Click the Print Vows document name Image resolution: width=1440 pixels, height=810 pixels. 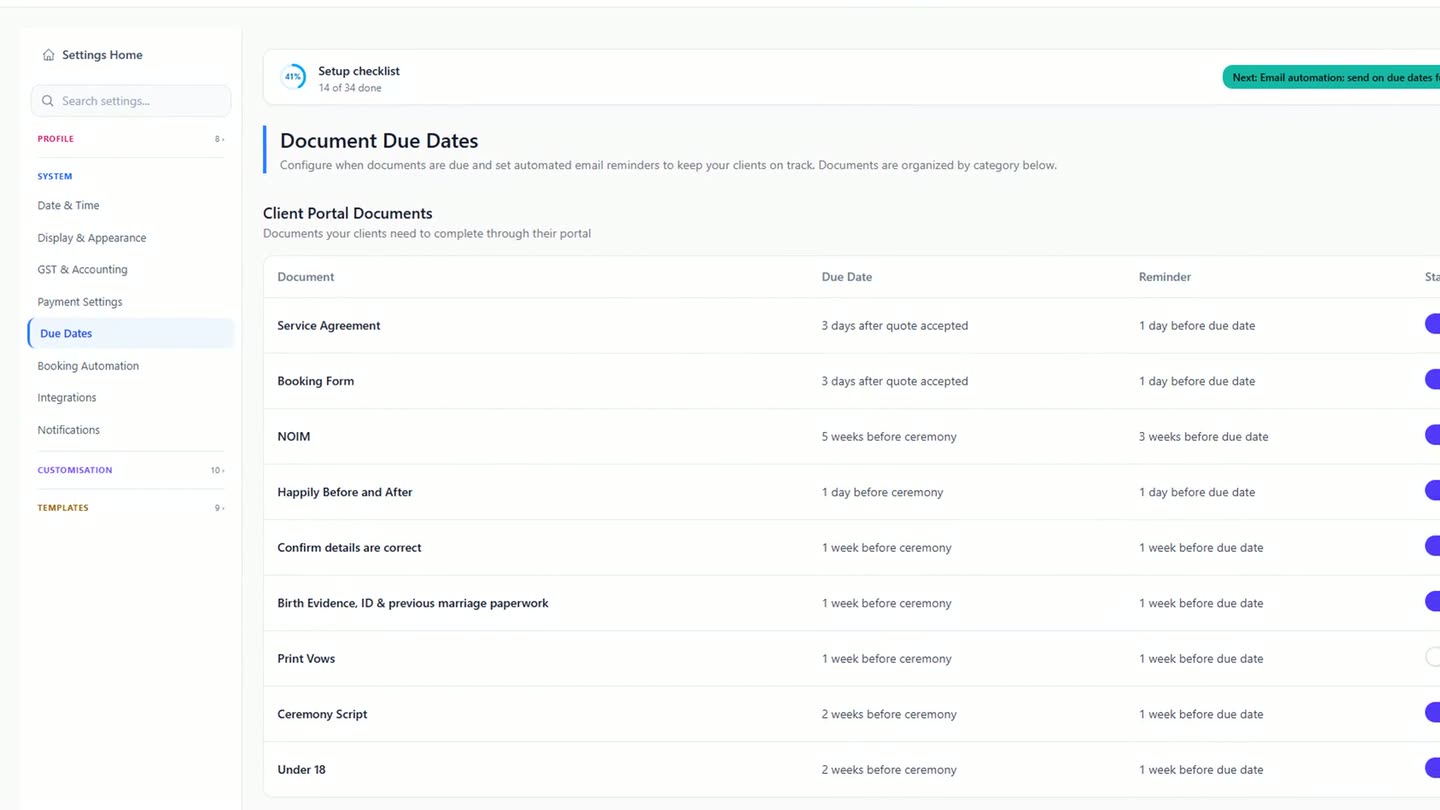(306, 659)
